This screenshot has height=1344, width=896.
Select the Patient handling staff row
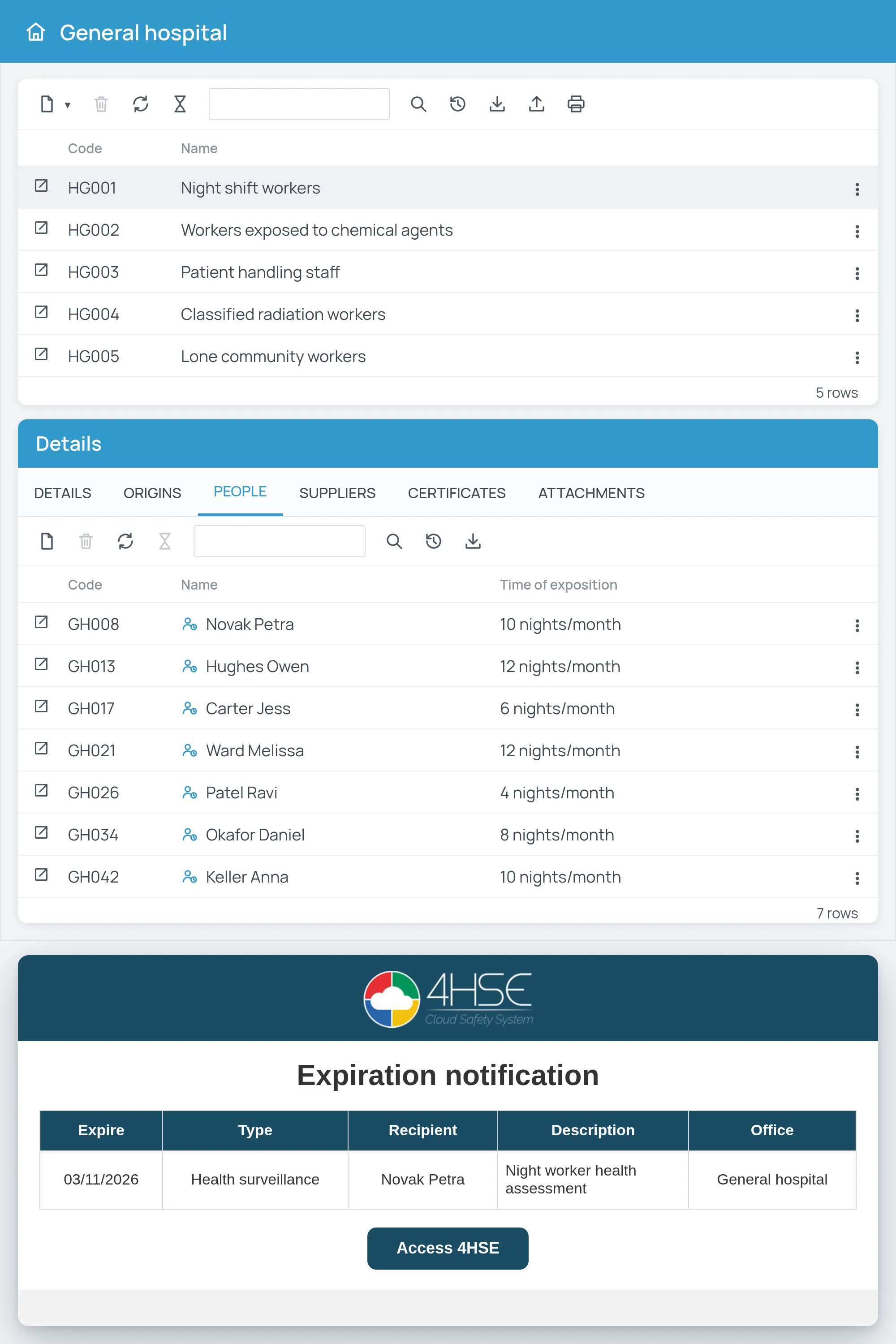[448, 272]
